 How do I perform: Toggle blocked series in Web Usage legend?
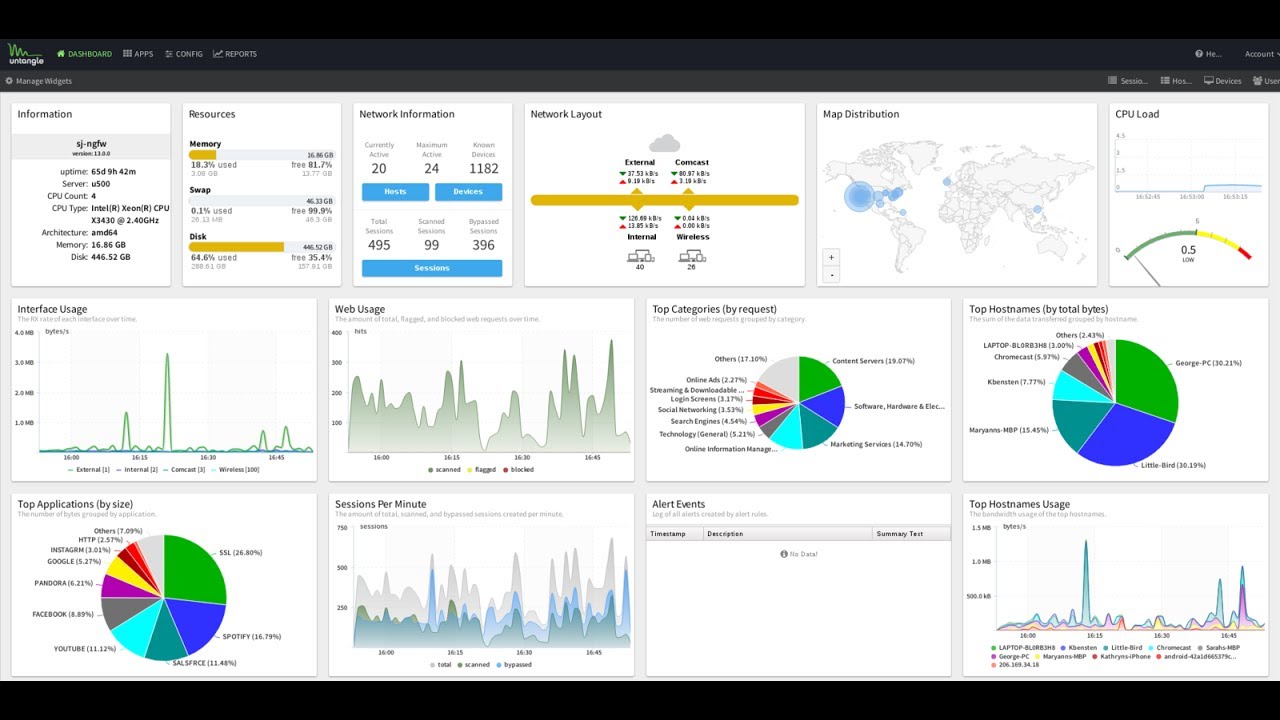[518, 469]
